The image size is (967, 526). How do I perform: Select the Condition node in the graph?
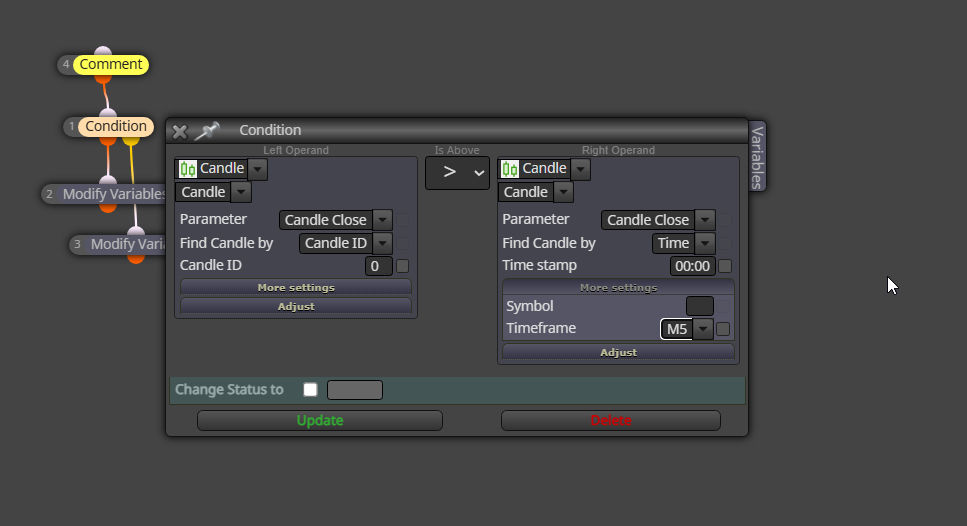click(x=116, y=126)
